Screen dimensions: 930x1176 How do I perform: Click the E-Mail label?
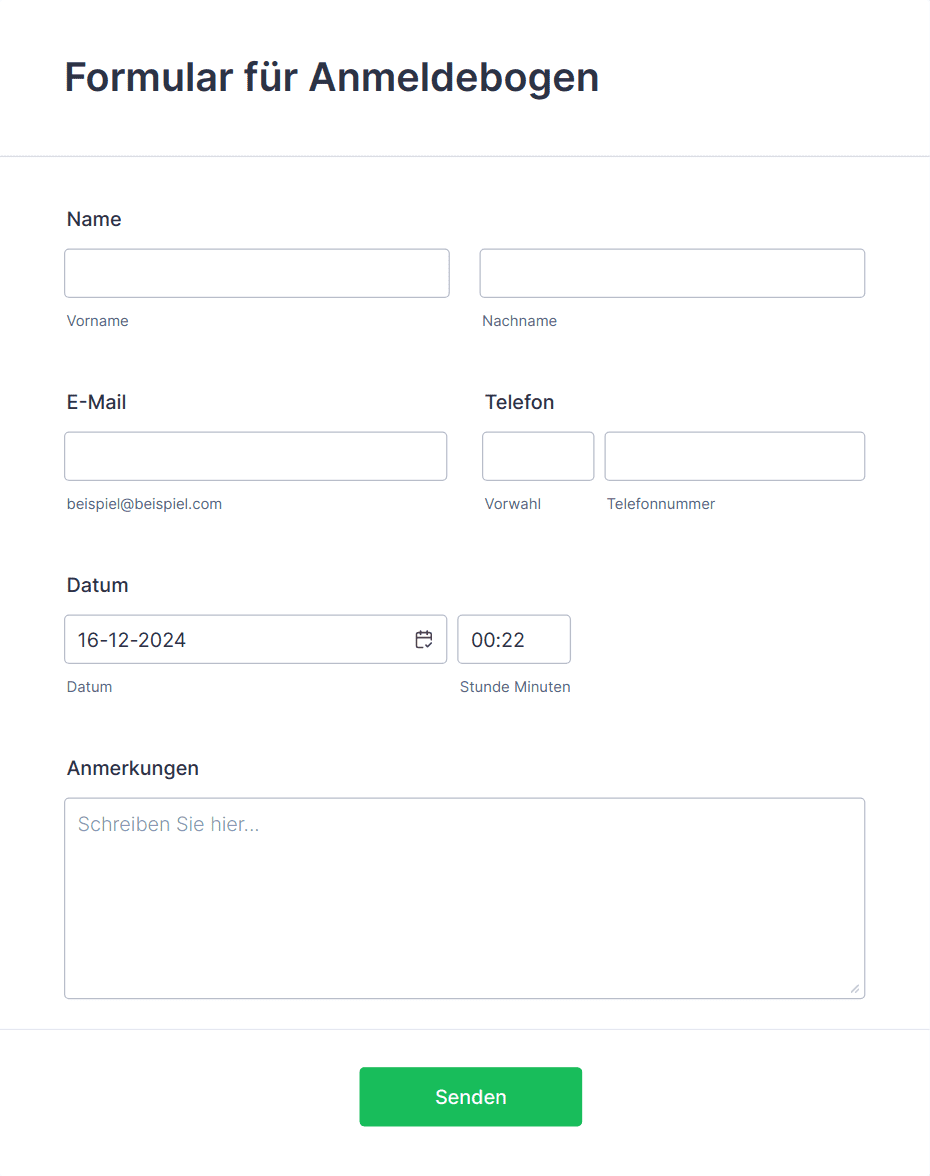(97, 402)
